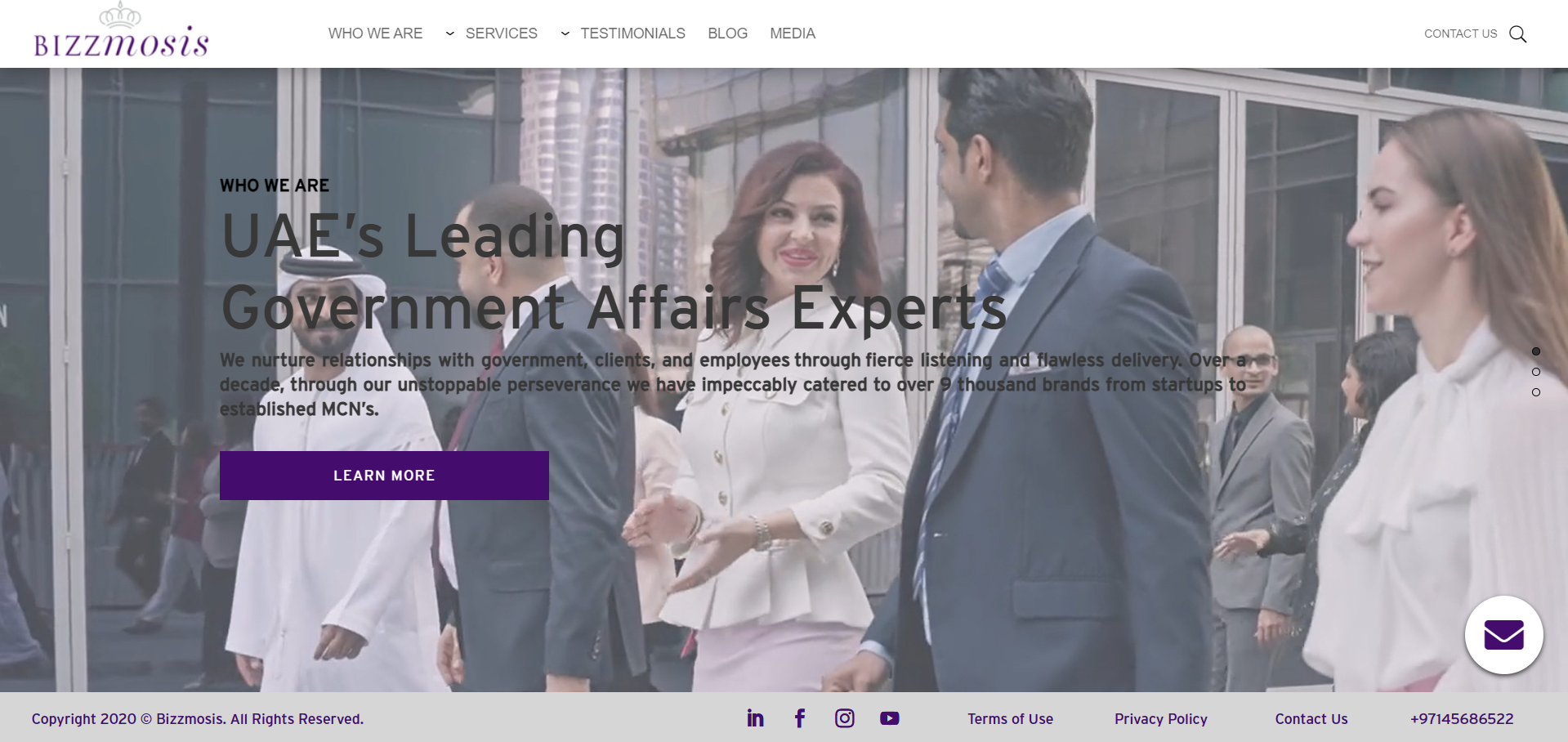
Task: Visit the Facebook page icon
Action: point(800,718)
